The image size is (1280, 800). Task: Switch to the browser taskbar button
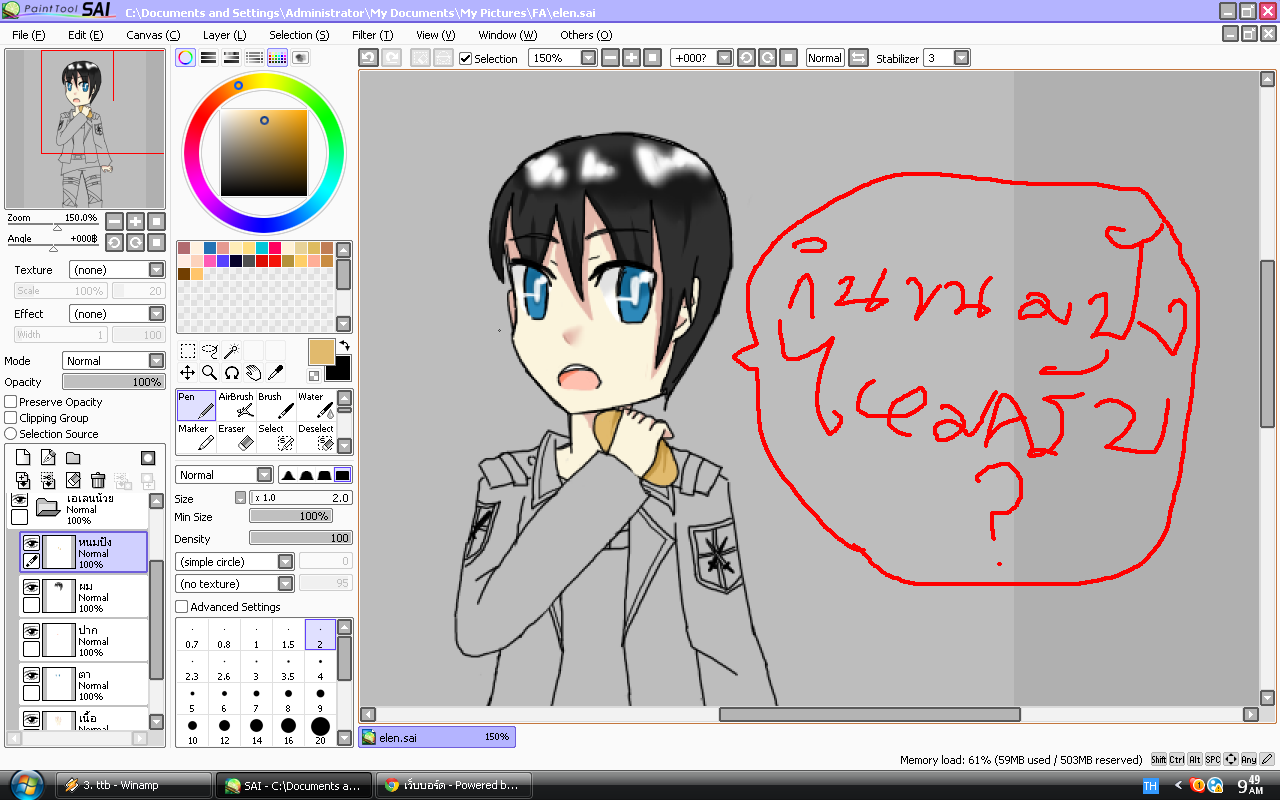[454, 786]
